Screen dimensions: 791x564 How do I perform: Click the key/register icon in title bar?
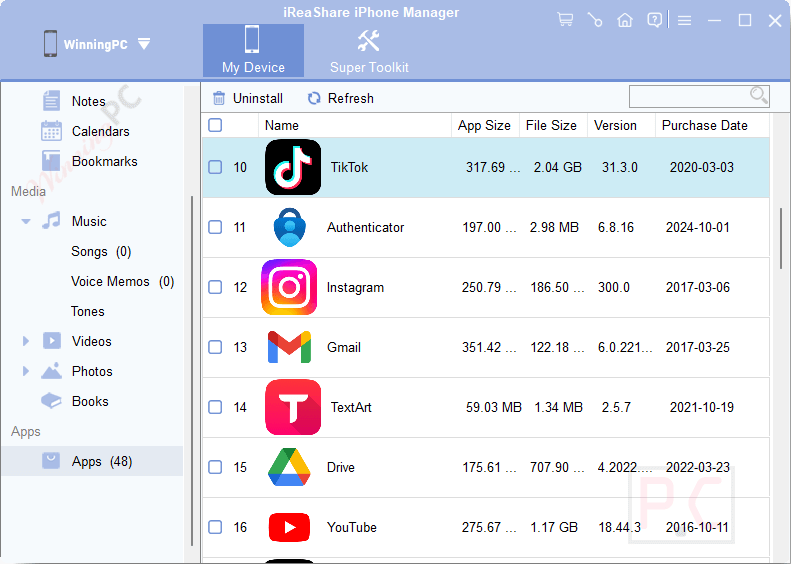coord(595,20)
